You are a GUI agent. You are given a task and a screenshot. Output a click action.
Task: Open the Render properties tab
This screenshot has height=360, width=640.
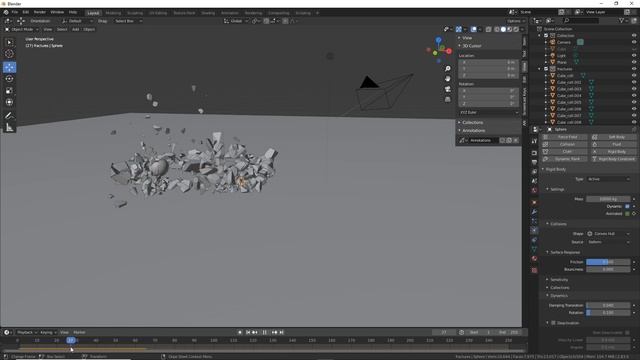534,153
